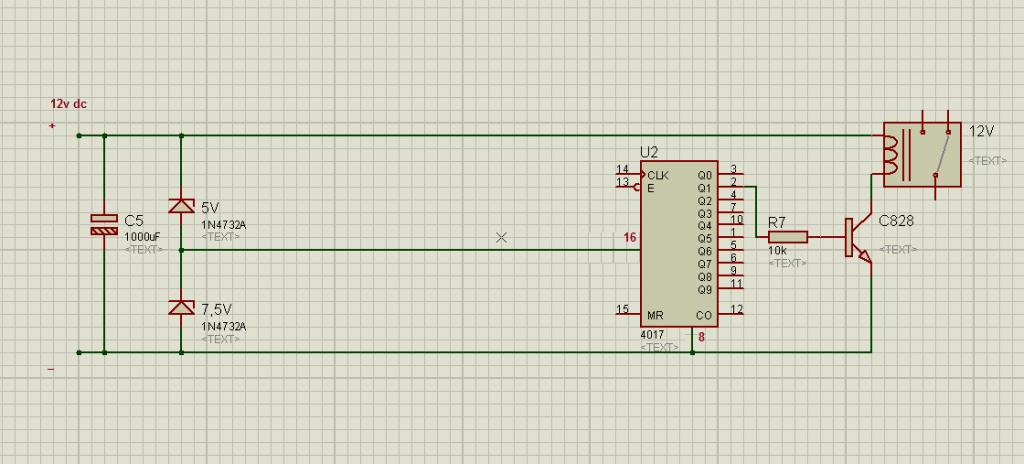
Task: Click the X marker on the pin 16 wire
Action: point(502,238)
